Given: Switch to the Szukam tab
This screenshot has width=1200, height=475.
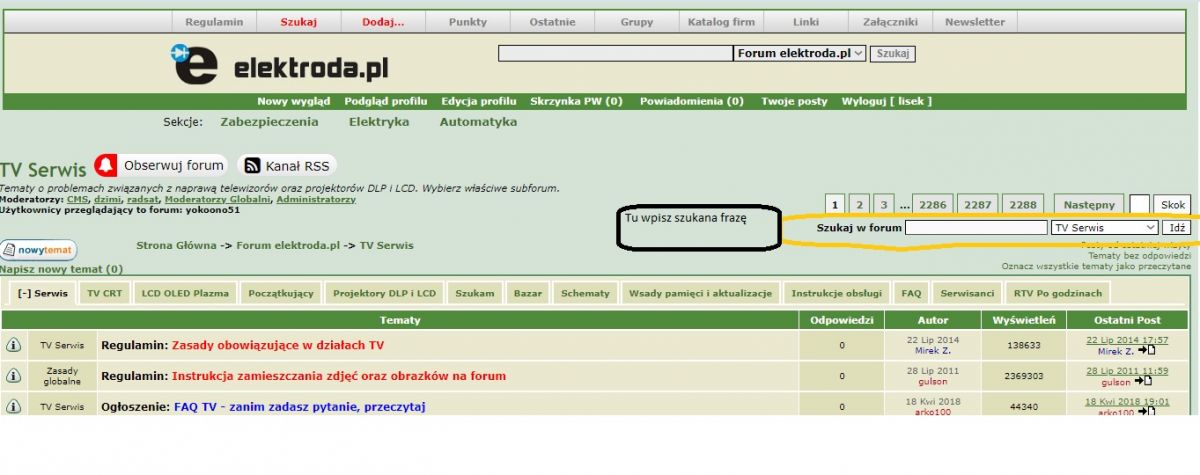Looking at the screenshot, I should pyautogui.click(x=475, y=293).
